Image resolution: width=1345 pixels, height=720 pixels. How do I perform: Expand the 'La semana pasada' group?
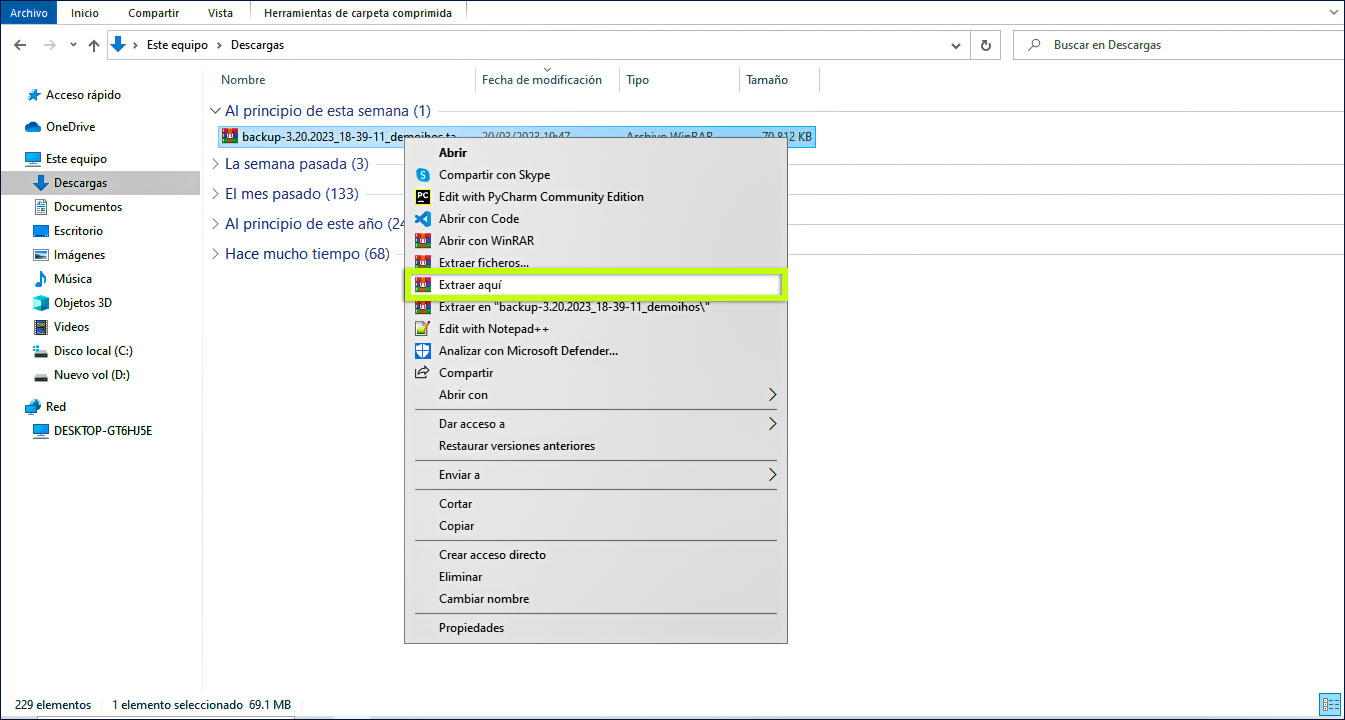click(x=218, y=163)
